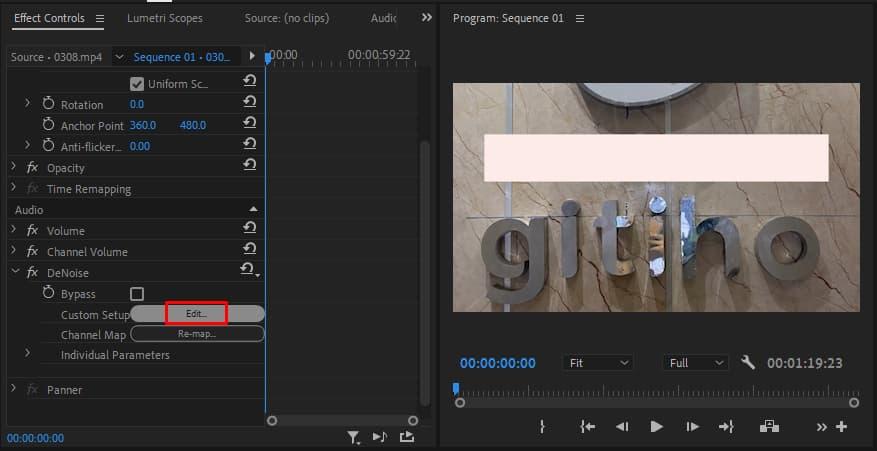877x451 pixels.
Task: Expand the Panner effect
Action: click(x=13, y=388)
